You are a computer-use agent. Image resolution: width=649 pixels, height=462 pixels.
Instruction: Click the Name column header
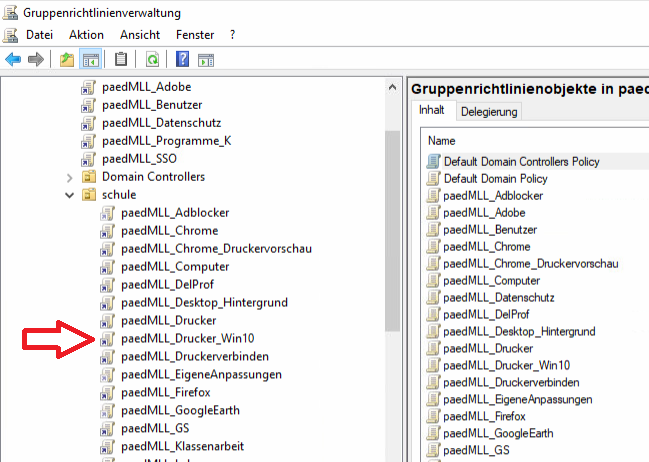tap(442, 141)
